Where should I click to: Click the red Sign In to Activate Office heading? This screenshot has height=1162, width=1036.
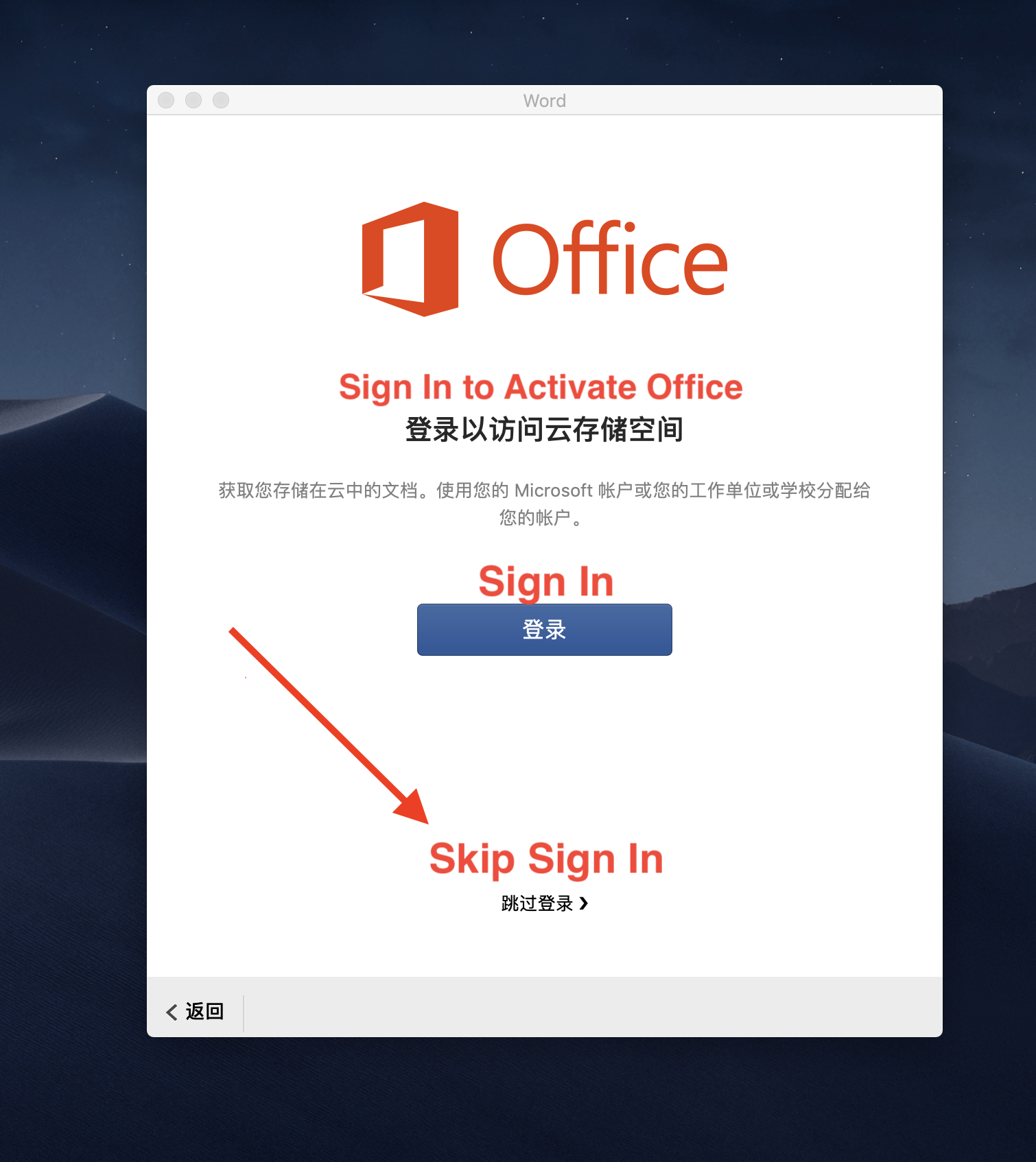click(x=541, y=388)
